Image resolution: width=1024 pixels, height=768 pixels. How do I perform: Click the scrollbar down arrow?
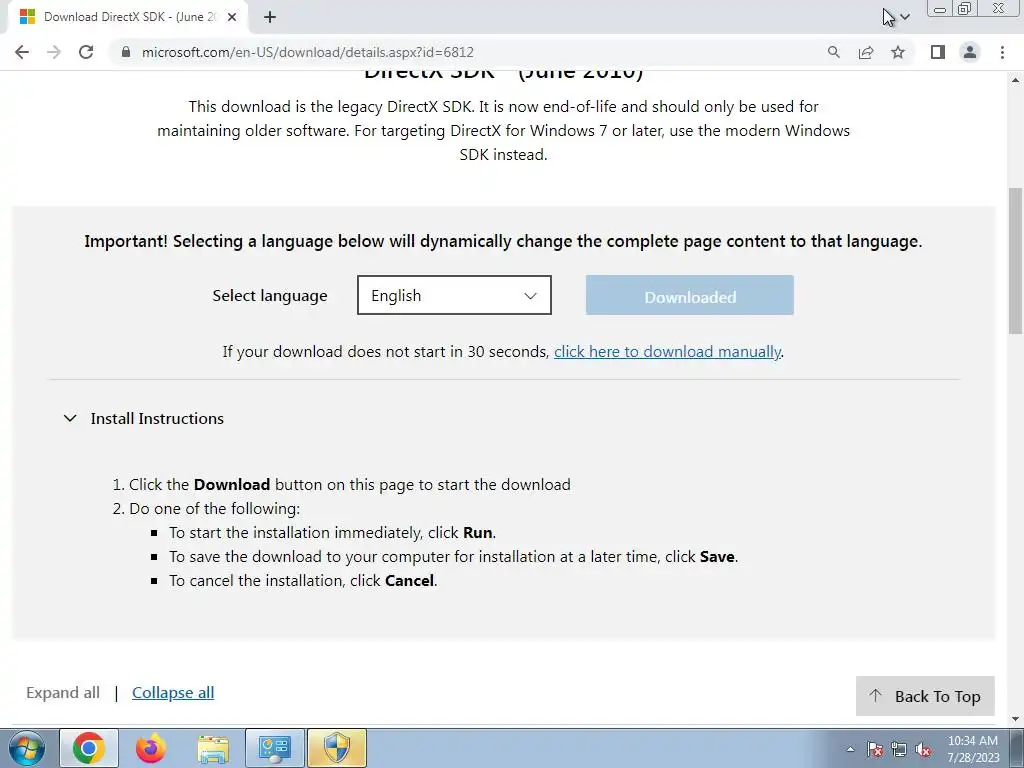[x=1016, y=718]
